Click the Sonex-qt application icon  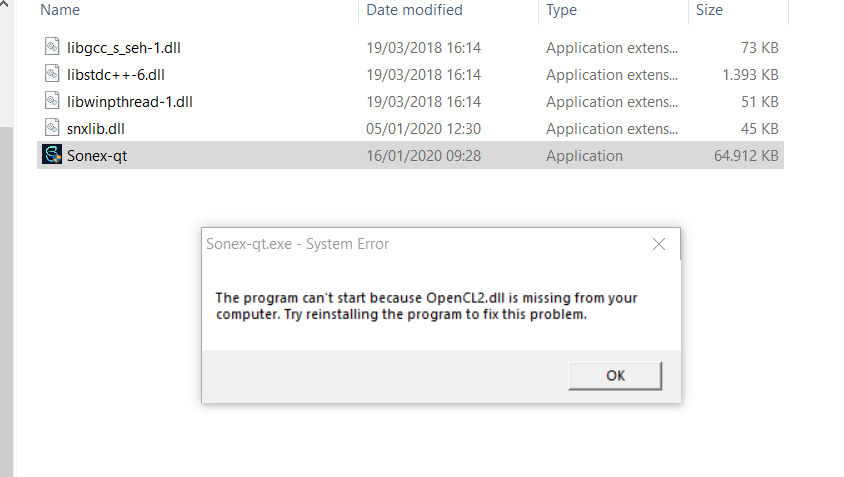coord(52,155)
